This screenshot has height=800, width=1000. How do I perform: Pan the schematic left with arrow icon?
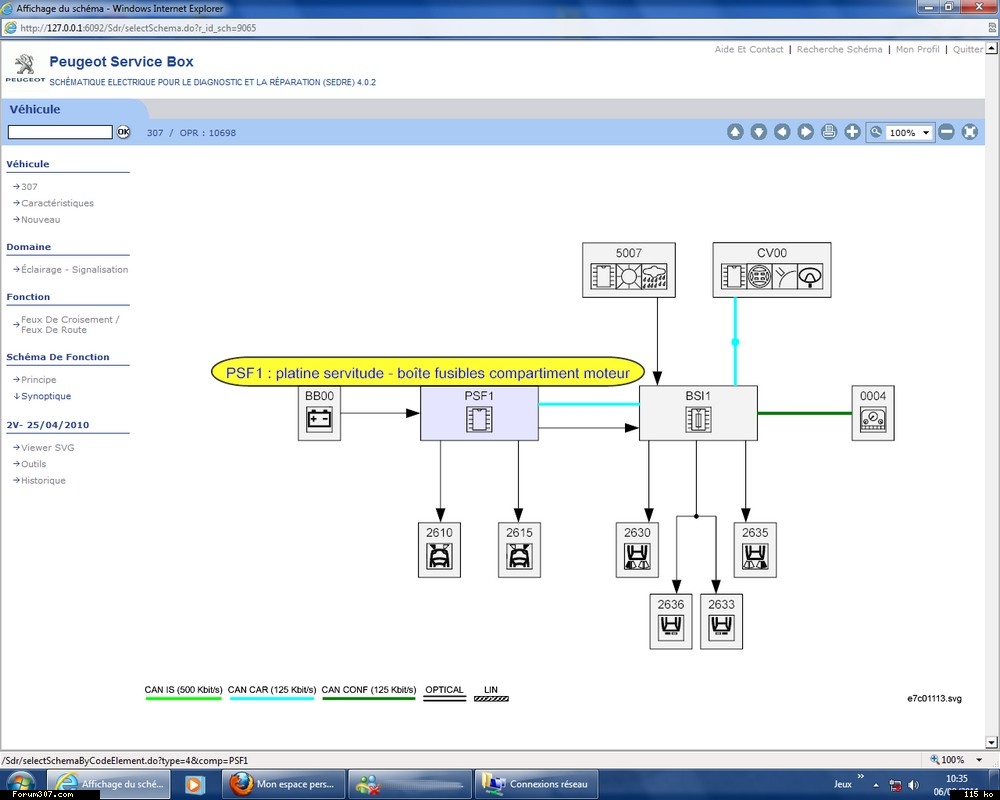(x=782, y=132)
